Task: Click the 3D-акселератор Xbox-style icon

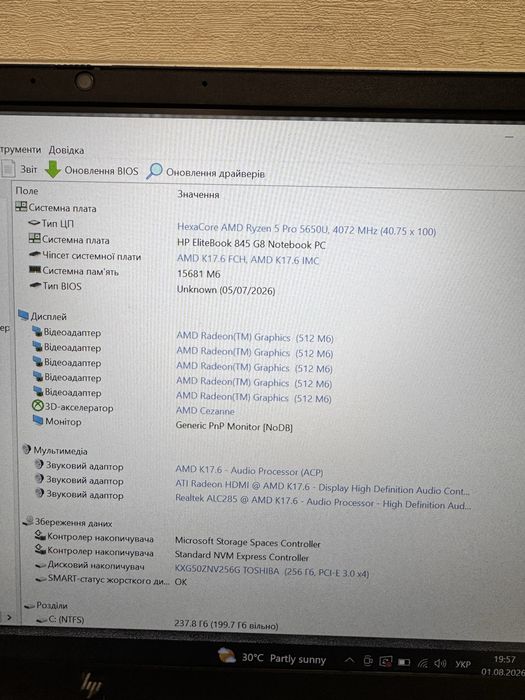Action: point(38,406)
